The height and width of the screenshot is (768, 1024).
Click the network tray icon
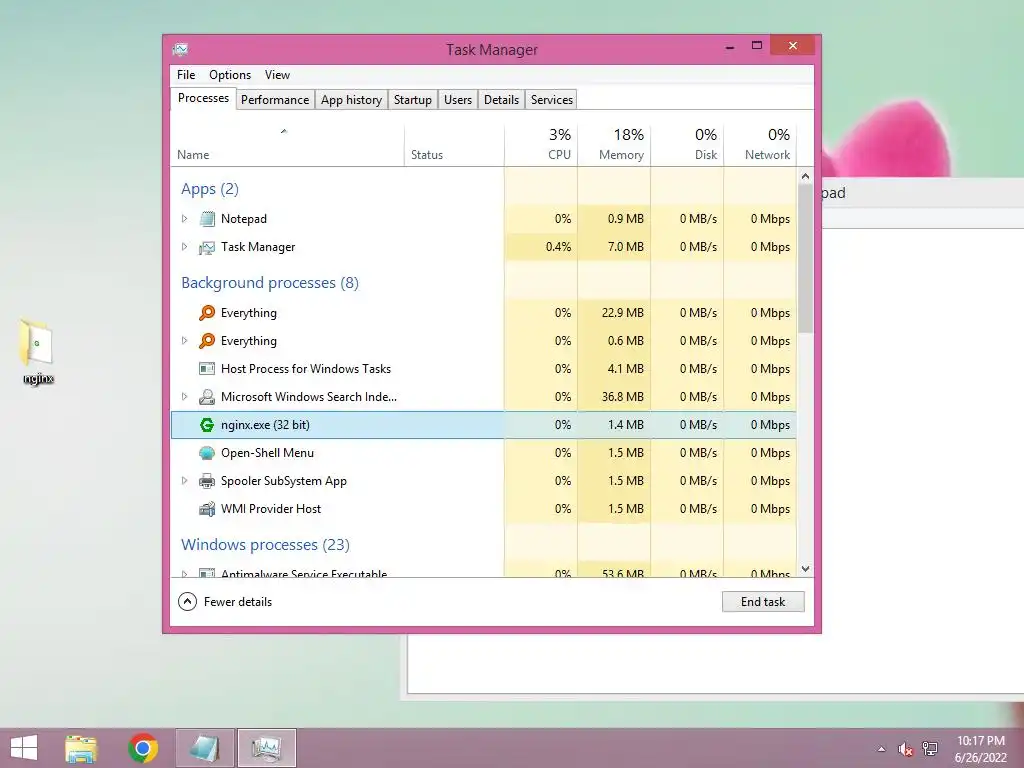click(930, 749)
